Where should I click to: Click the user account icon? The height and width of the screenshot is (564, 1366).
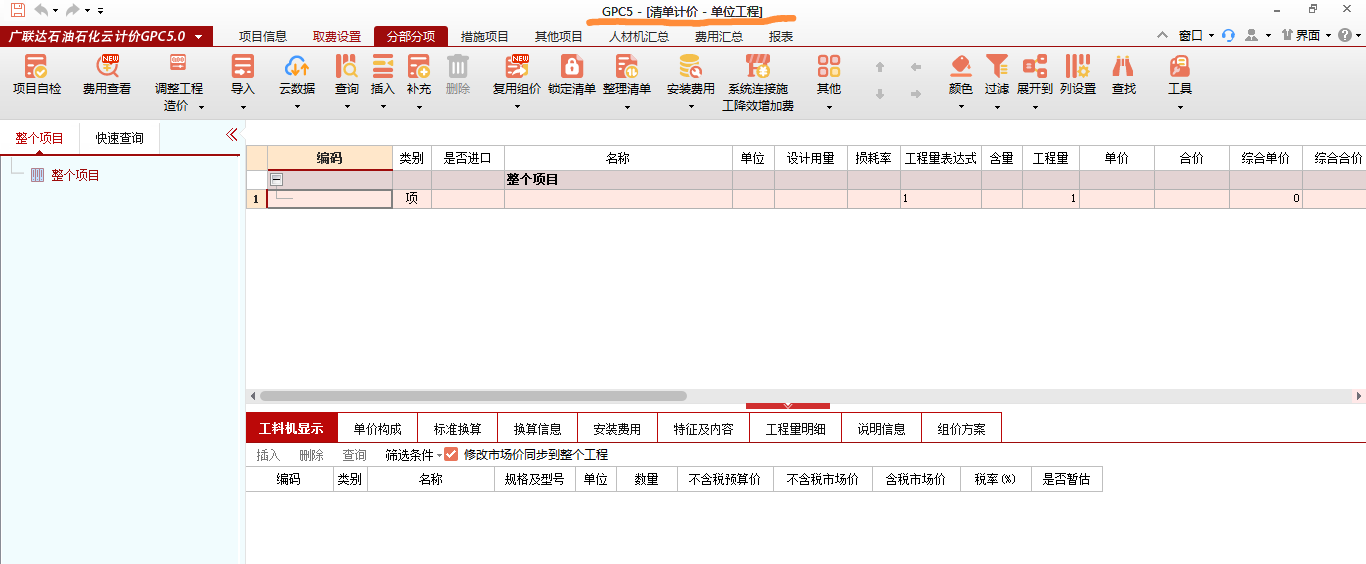click(1252, 35)
